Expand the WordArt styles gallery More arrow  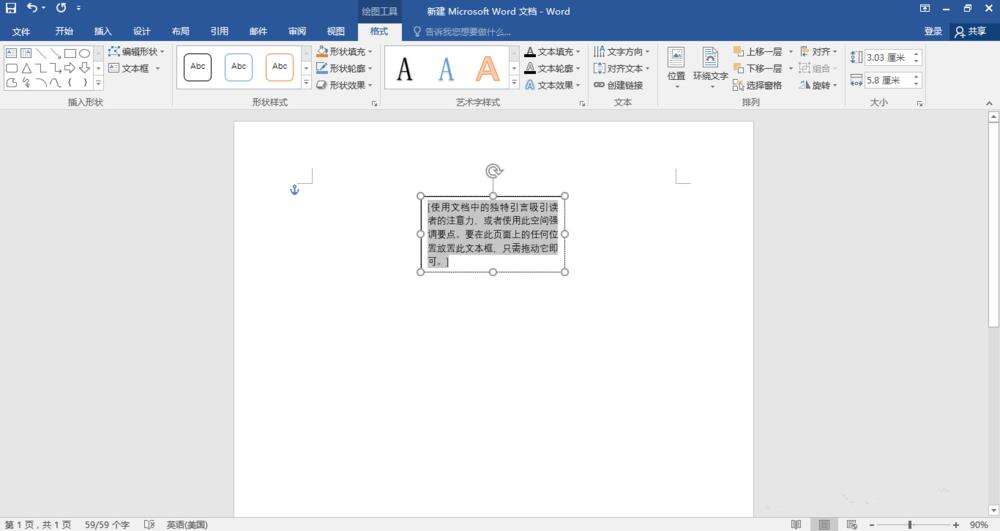514,83
